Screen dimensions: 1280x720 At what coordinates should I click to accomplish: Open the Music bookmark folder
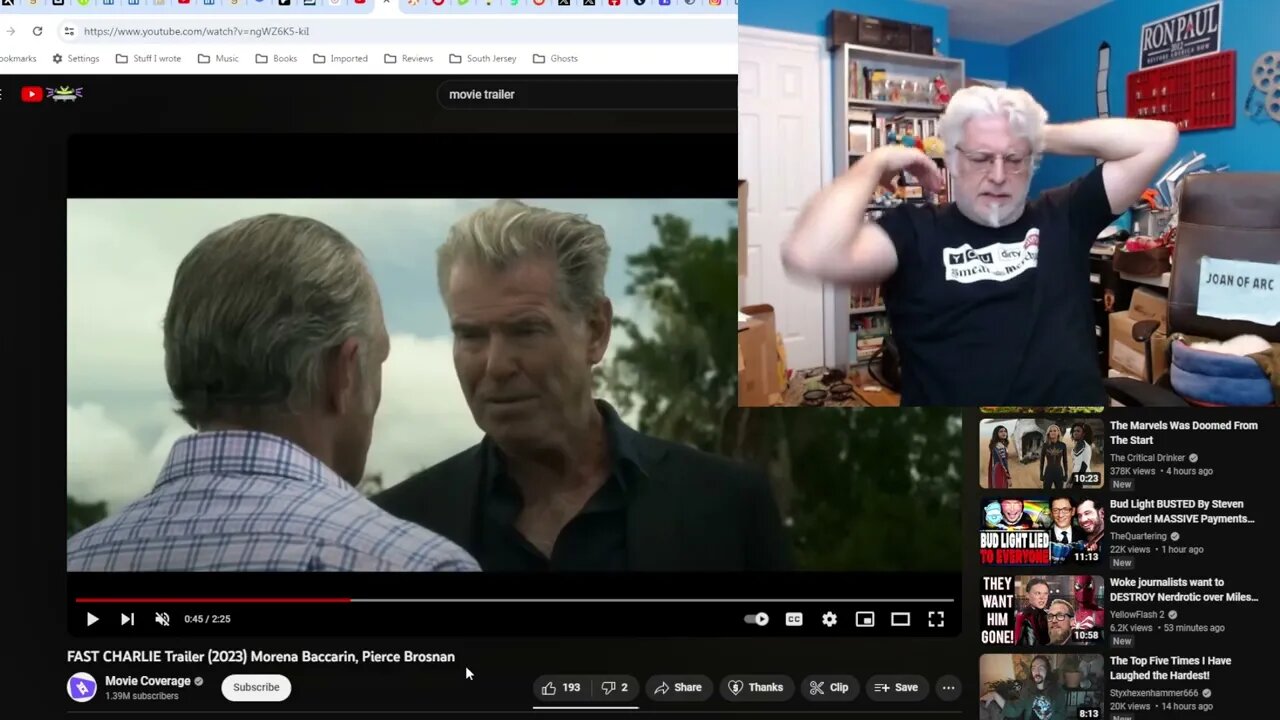pos(218,58)
